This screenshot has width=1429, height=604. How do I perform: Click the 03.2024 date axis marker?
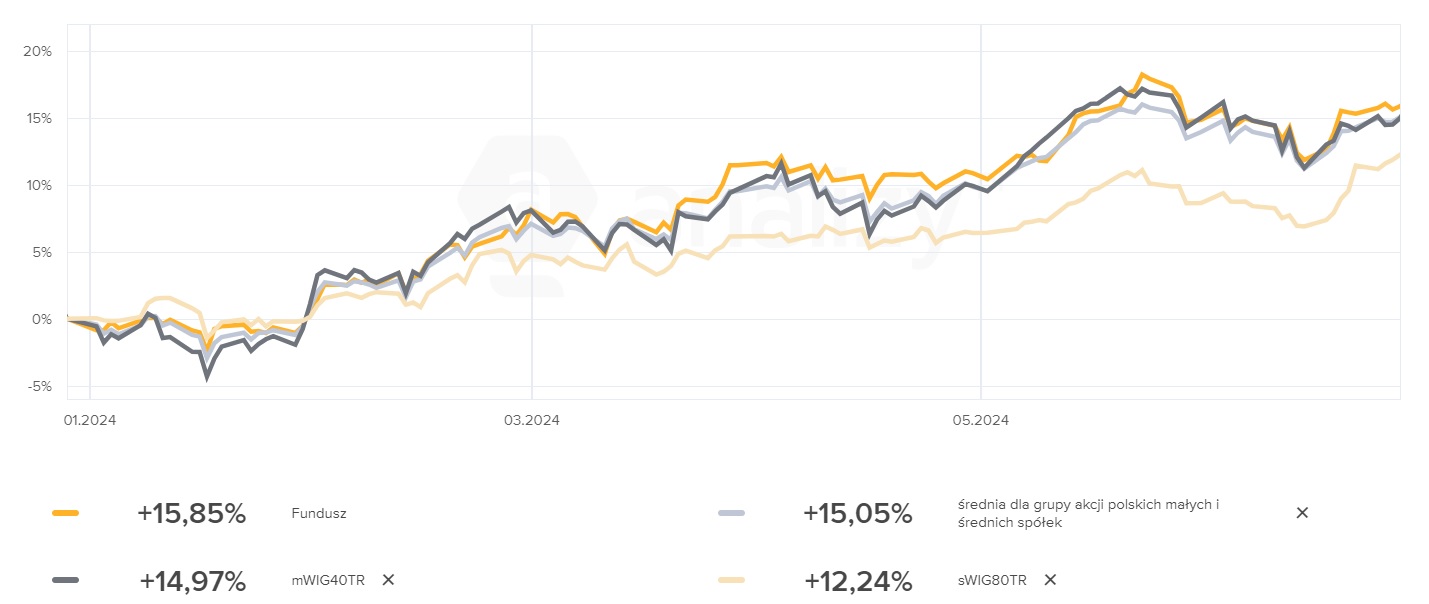[532, 421]
